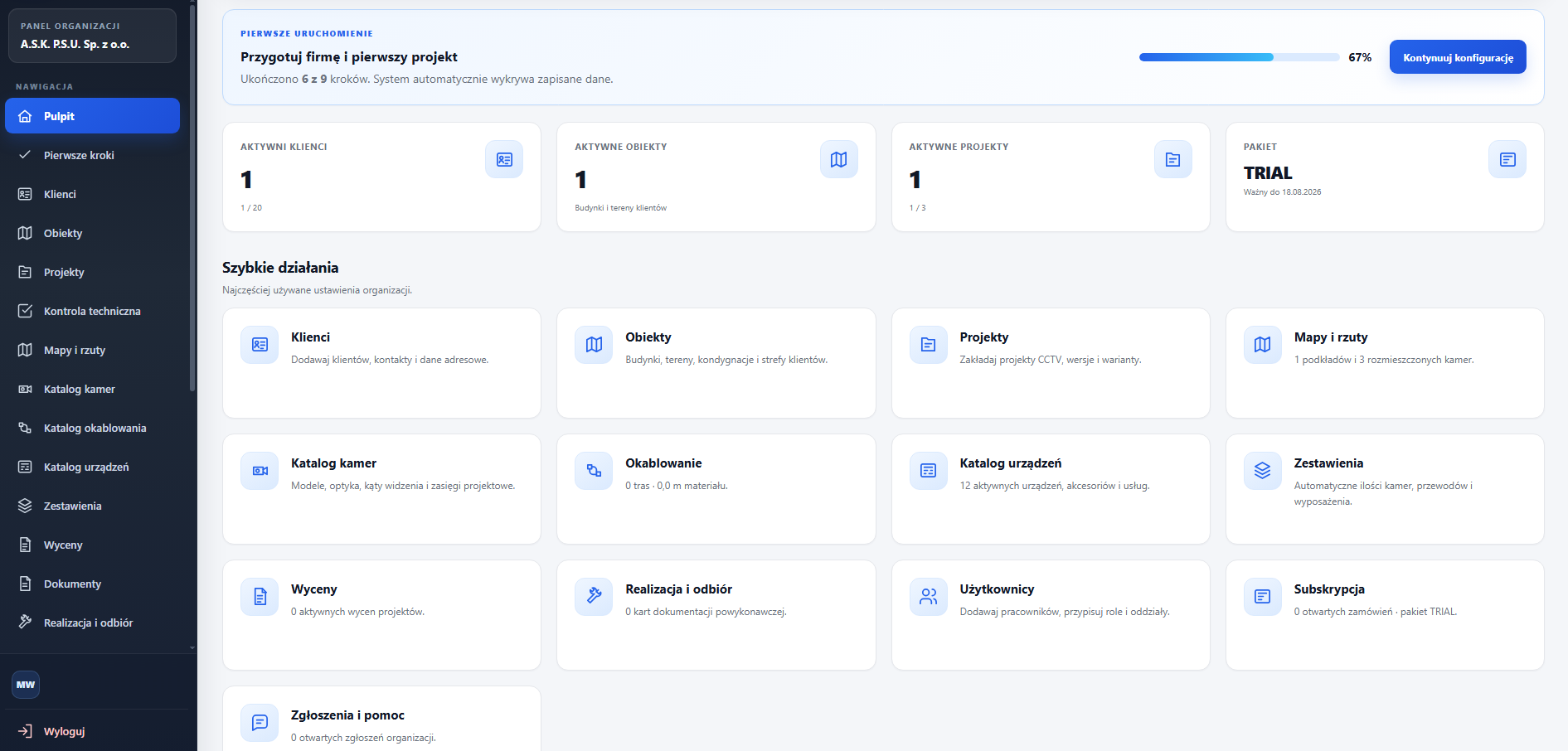This screenshot has height=751, width=1568.
Task: Click the Wyceny document icon in sidebar
Action: pos(25,545)
